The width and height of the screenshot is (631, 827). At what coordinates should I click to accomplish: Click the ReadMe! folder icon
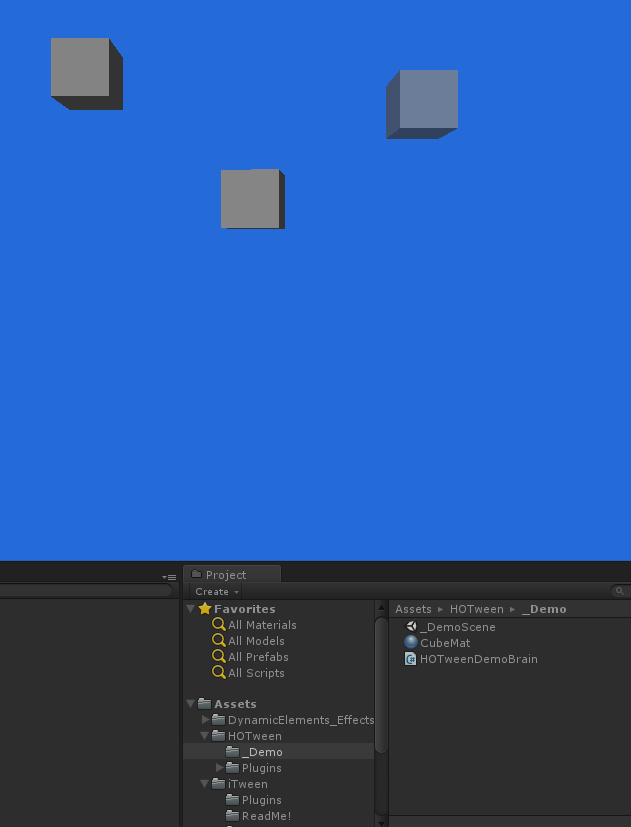click(x=232, y=815)
